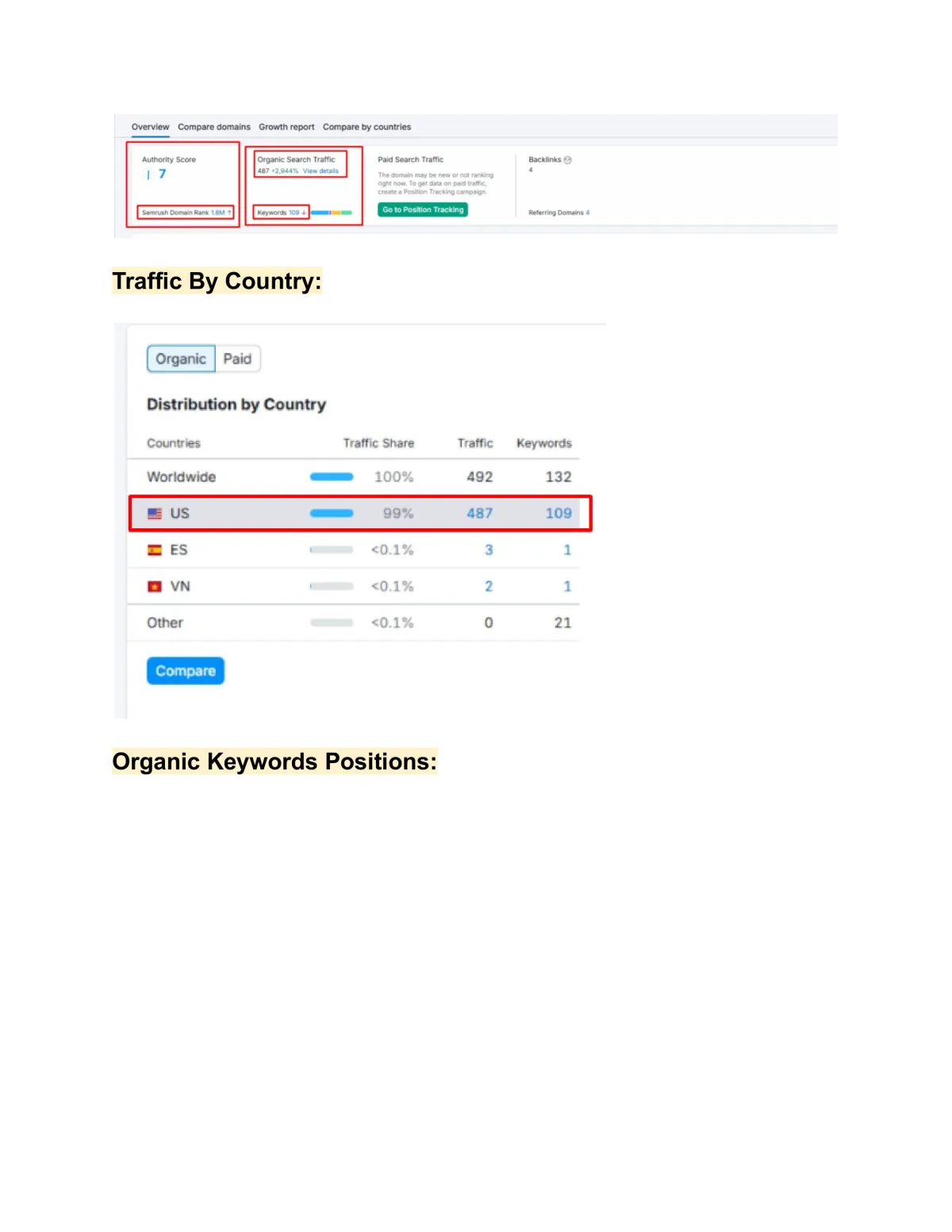Click US traffic share bar
The width and height of the screenshot is (952, 1232).
[332, 513]
